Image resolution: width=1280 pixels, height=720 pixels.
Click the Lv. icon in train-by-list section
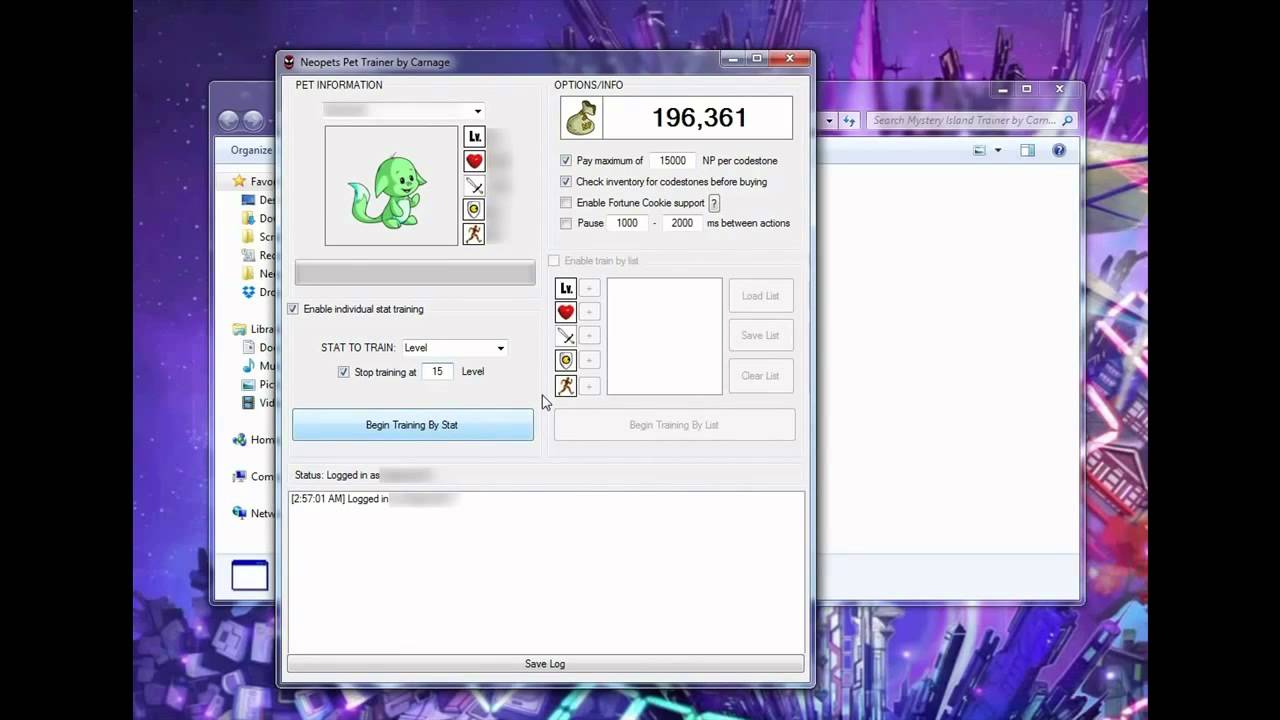point(566,288)
